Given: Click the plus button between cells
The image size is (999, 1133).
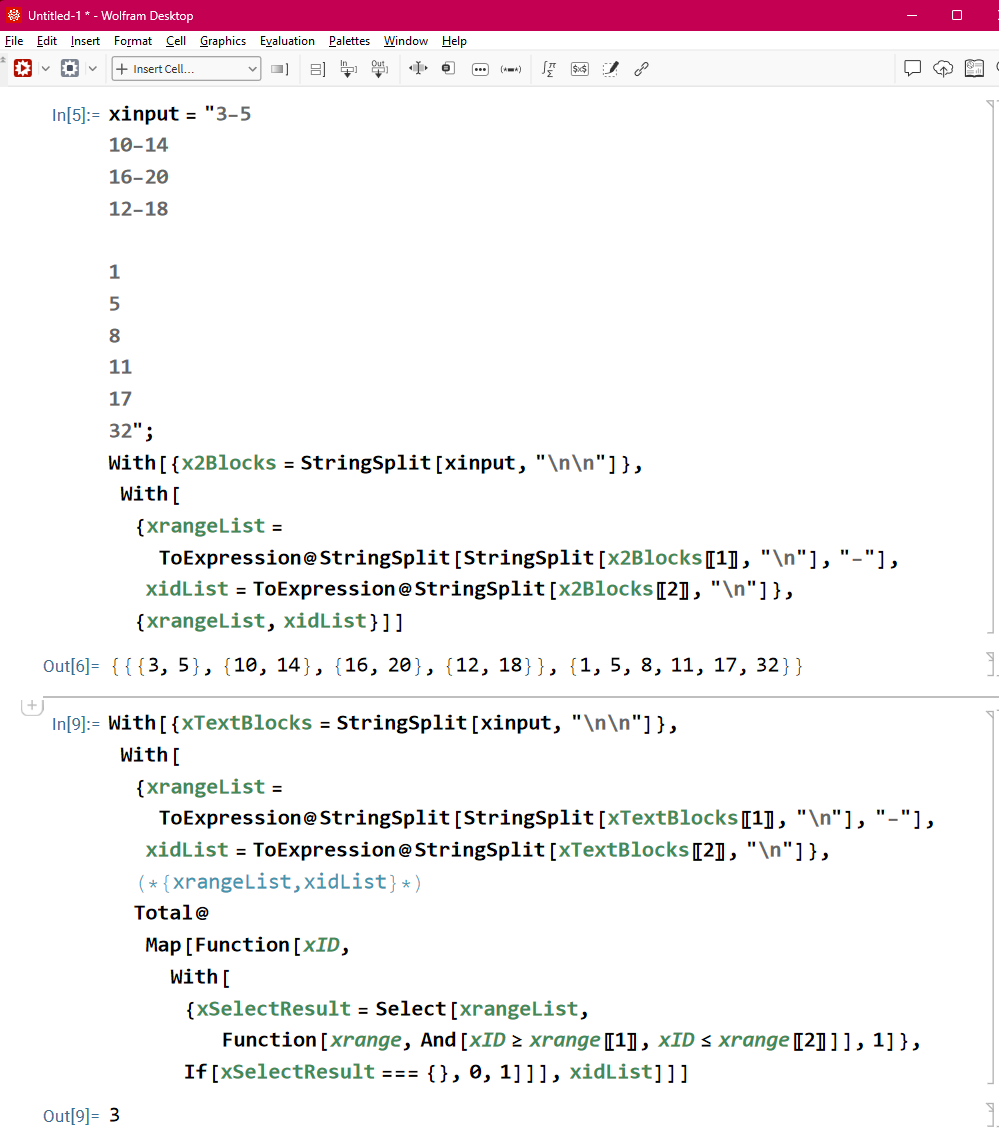Looking at the screenshot, I should pyautogui.click(x=31, y=706).
